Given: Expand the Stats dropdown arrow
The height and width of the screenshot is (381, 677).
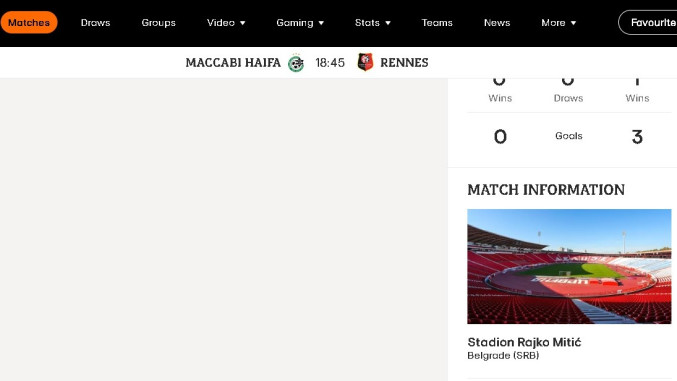Looking at the screenshot, I should tap(388, 23).
